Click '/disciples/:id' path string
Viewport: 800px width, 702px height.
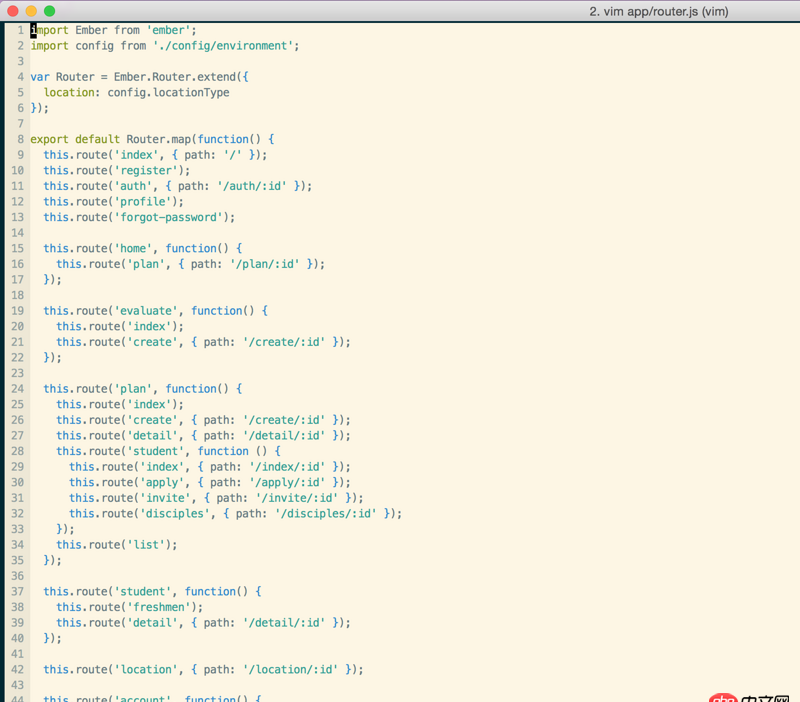click(x=326, y=514)
